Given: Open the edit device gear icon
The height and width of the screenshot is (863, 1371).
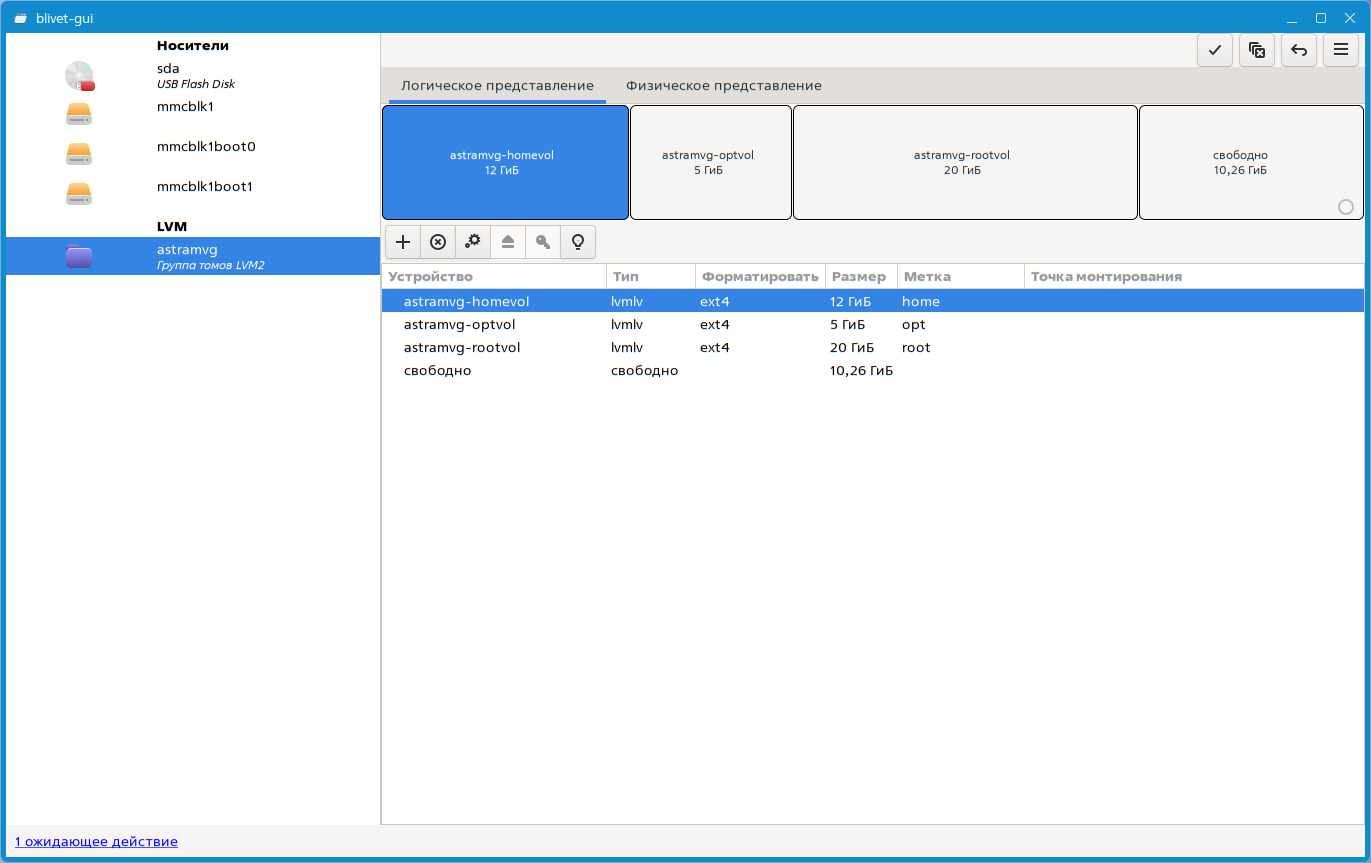Looking at the screenshot, I should click(x=473, y=242).
